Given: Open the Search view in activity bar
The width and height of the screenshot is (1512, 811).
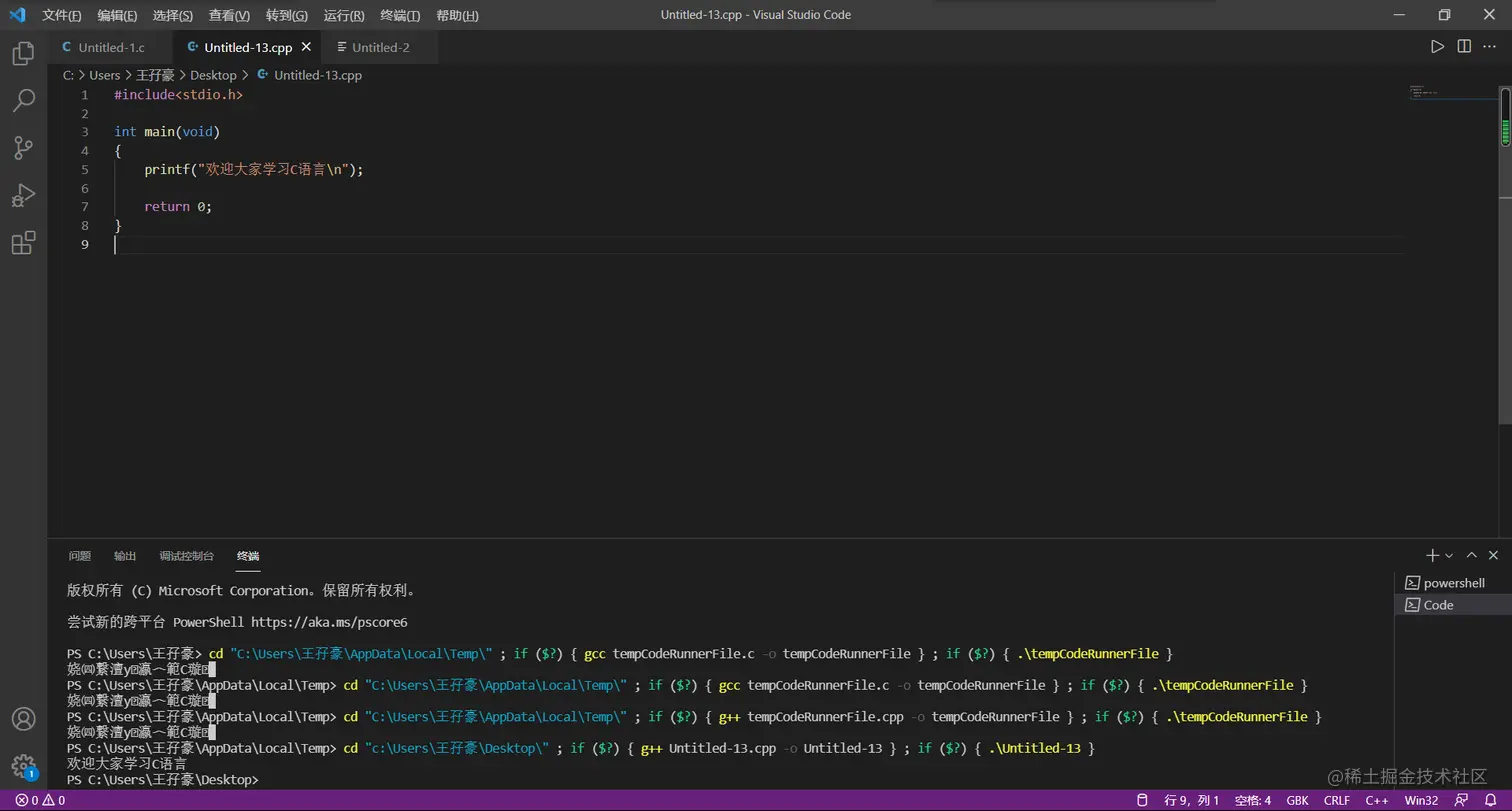Looking at the screenshot, I should [23, 100].
